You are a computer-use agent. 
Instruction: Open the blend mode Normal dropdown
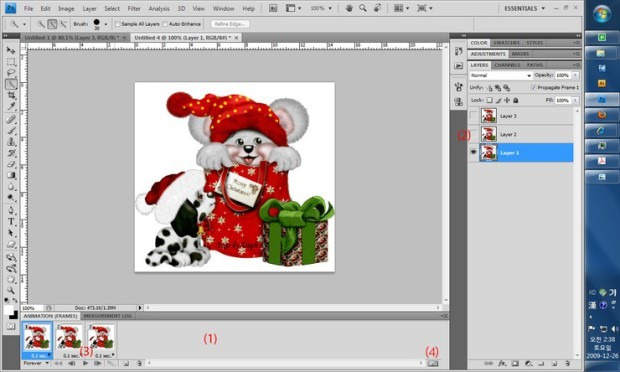[501, 75]
